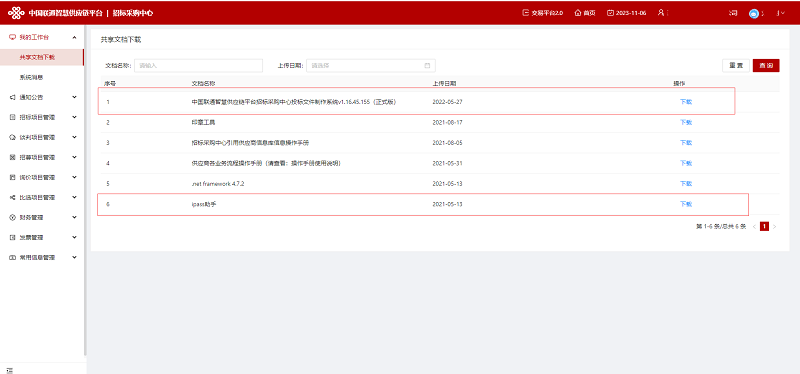Click the header date text 2023-11-06
This screenshot has width=800, height=374.
coord(631,13)
